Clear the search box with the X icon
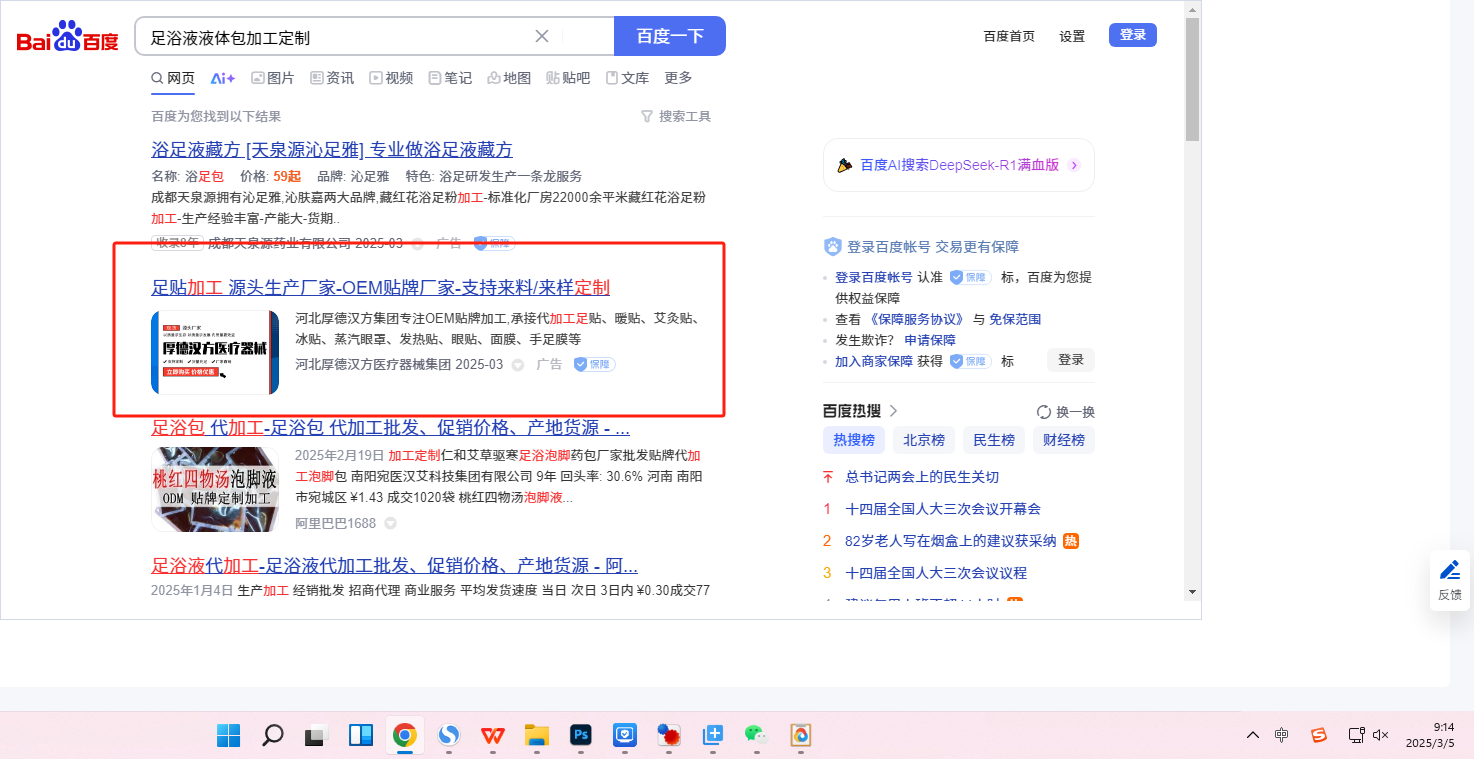 point(542,37)
